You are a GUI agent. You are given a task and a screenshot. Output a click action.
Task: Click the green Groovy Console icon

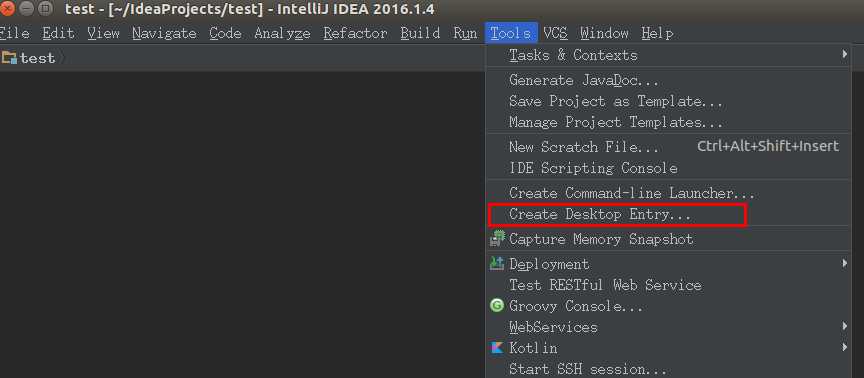497,305
